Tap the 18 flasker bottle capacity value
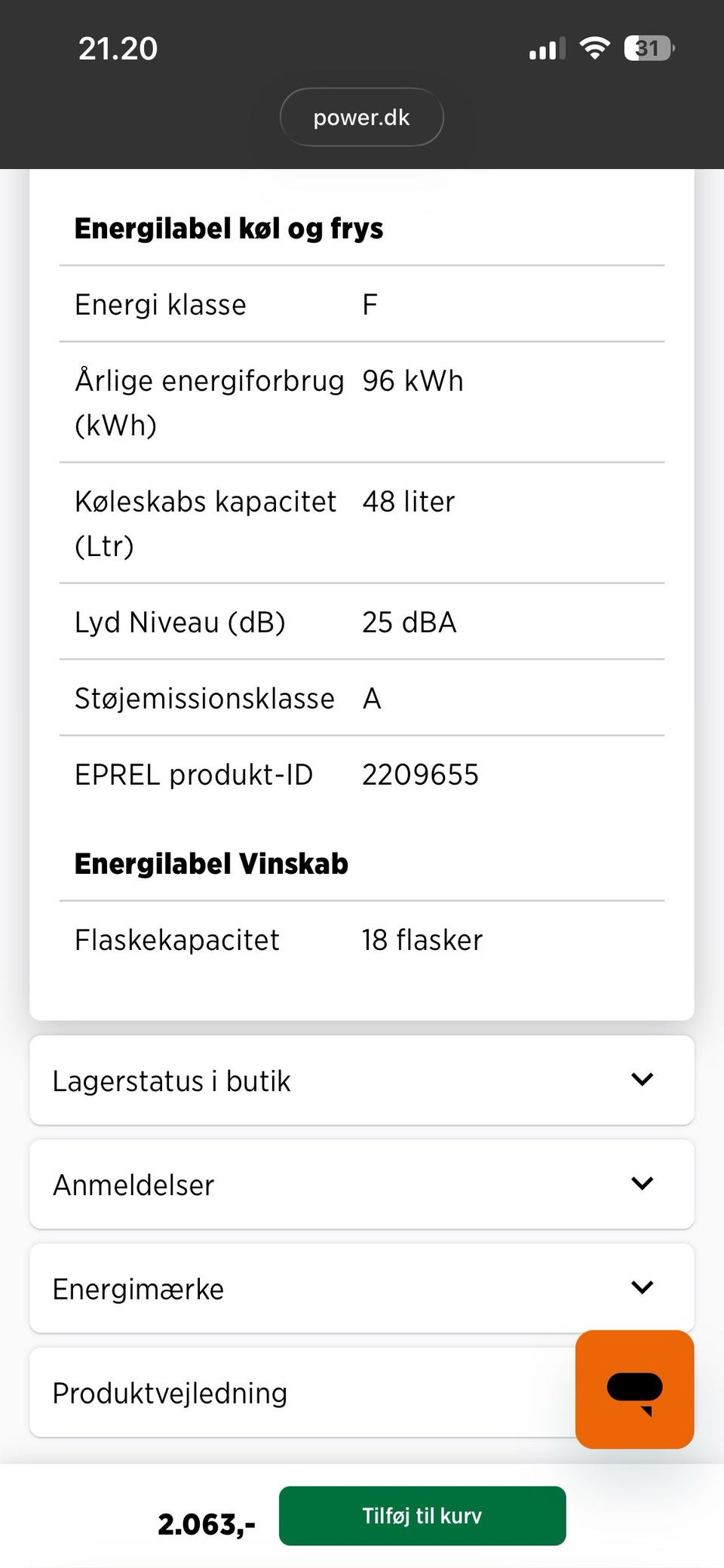Screen dimensions: 724x1568 click(x=422, y=940)
